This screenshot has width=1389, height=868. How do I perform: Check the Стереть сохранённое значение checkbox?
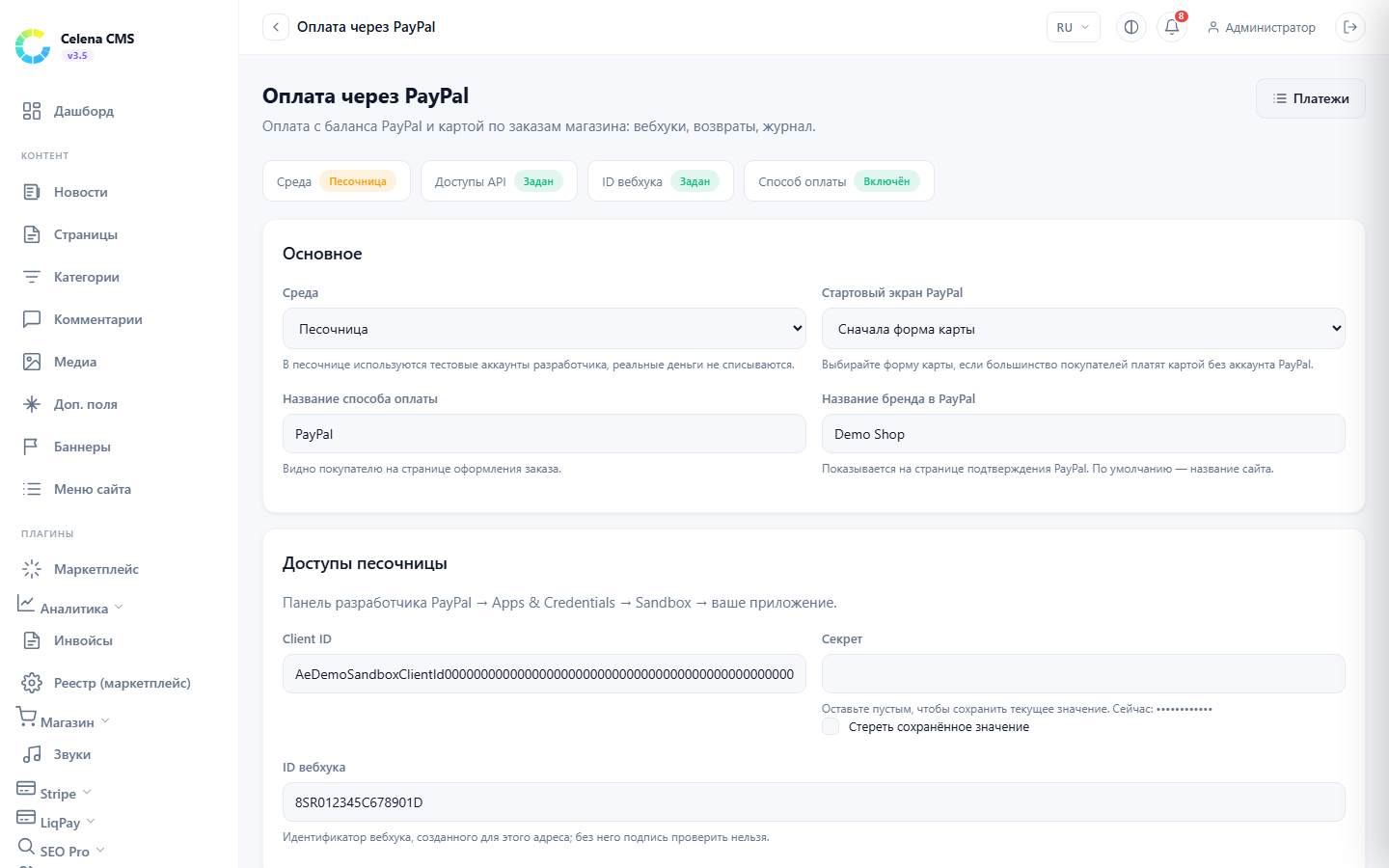pos(831,726)
